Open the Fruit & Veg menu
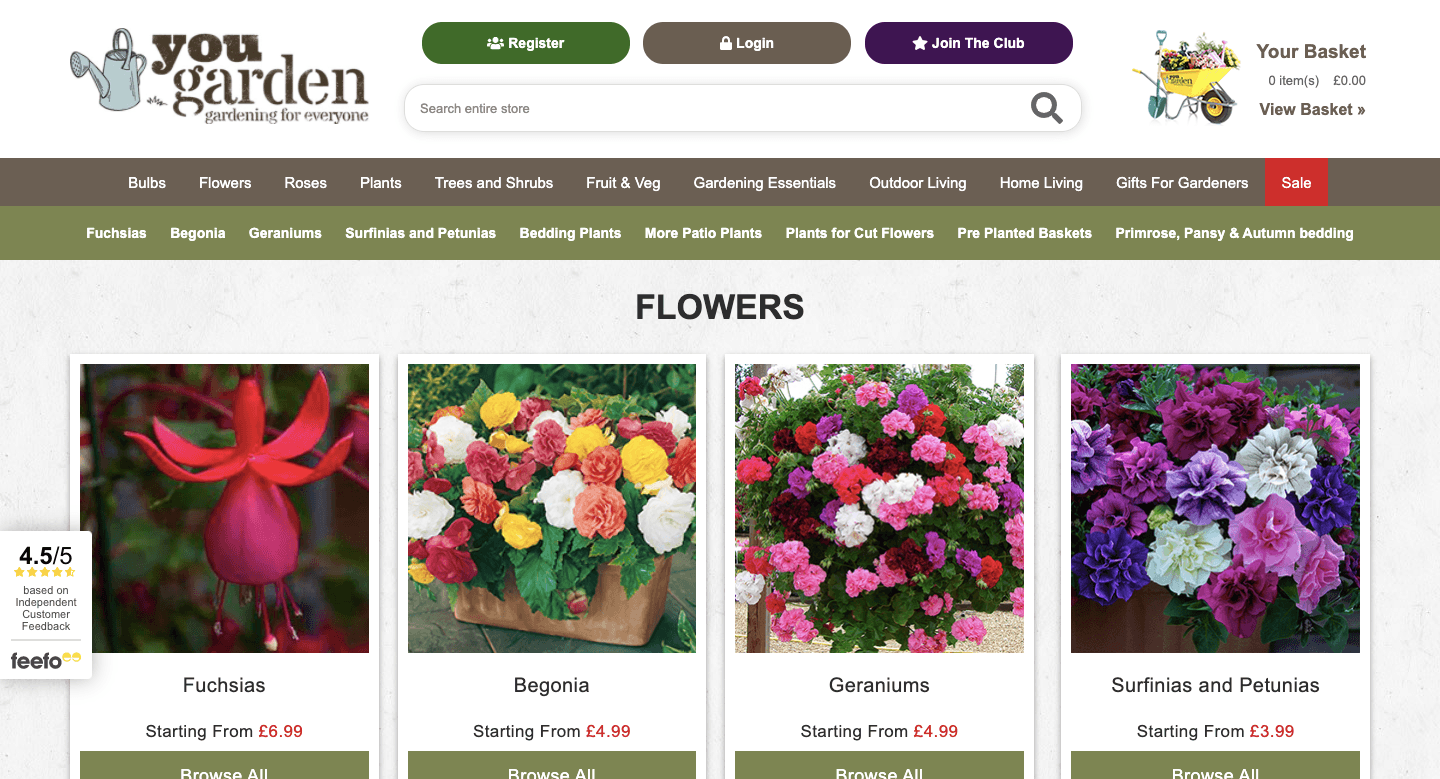 click(x=623, y=183)
